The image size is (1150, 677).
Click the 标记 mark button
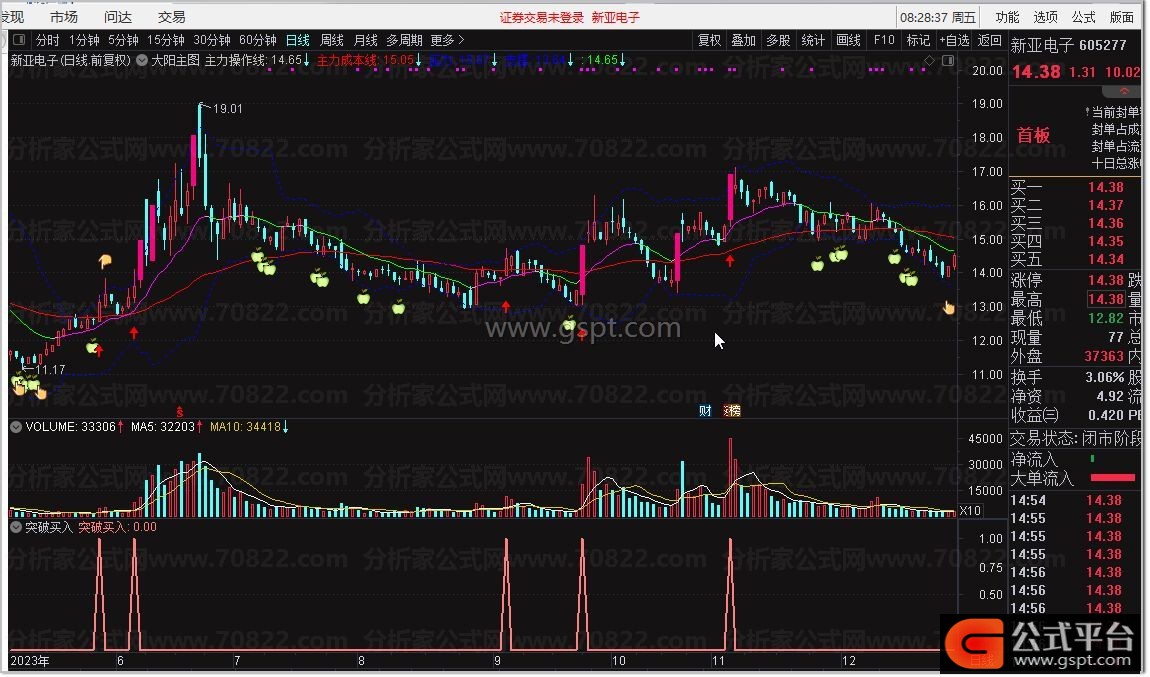click(918, 40)
